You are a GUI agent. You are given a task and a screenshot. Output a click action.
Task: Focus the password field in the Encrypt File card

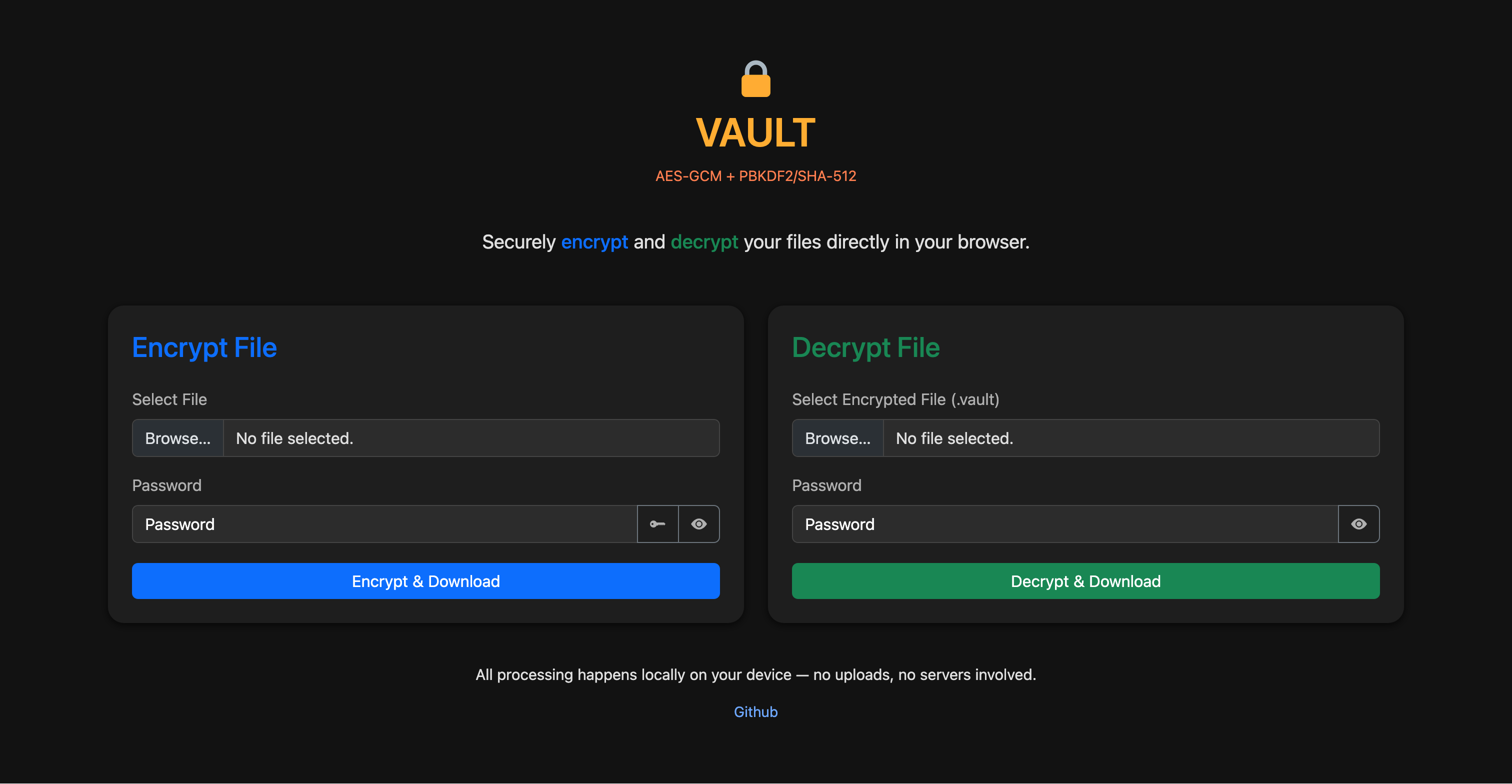click(x=384, y=524)
